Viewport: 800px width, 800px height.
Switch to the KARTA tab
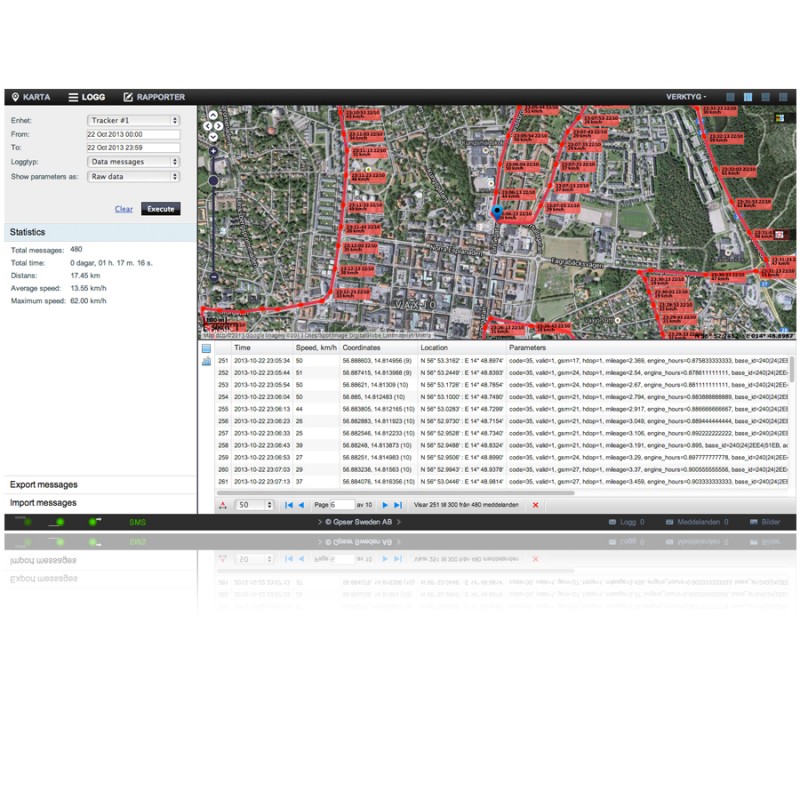(x=29, y=97)
